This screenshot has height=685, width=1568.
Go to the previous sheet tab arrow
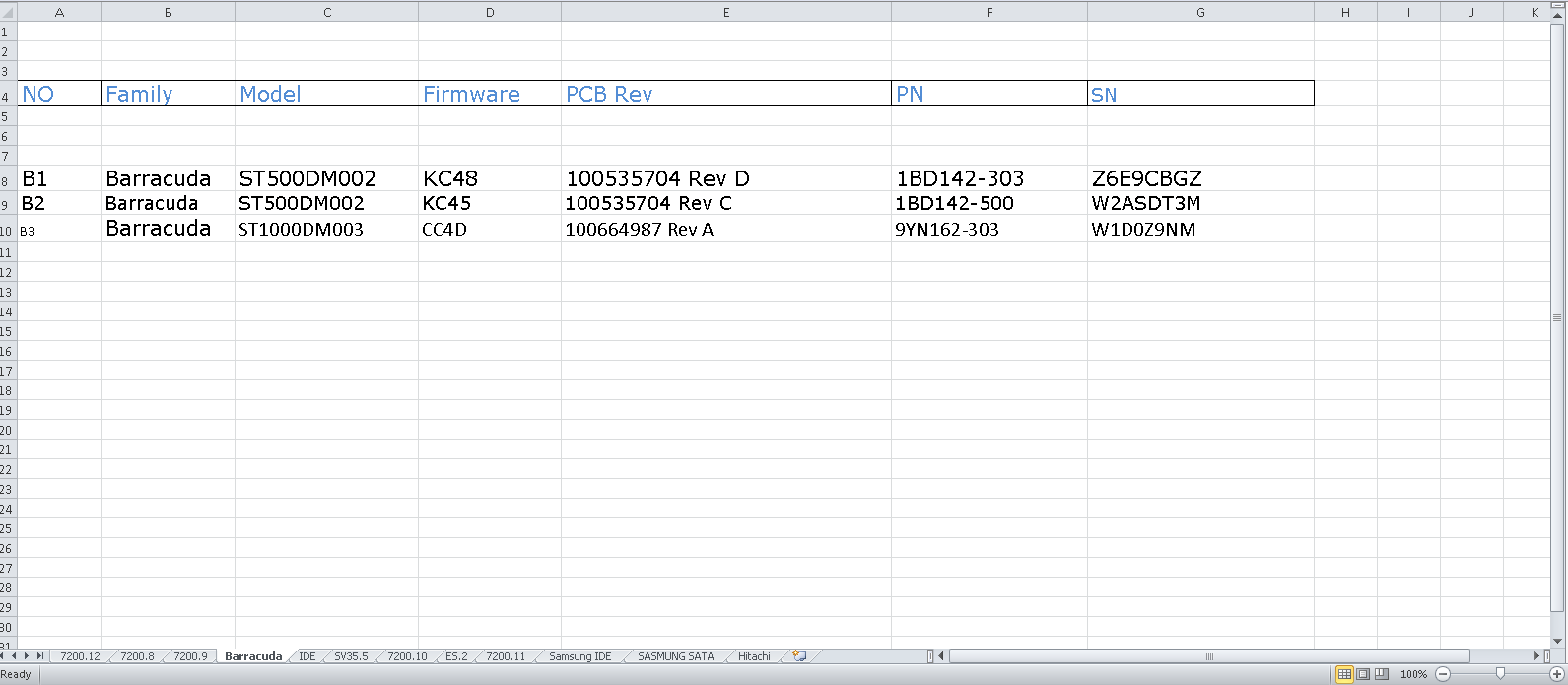[15, 656]
